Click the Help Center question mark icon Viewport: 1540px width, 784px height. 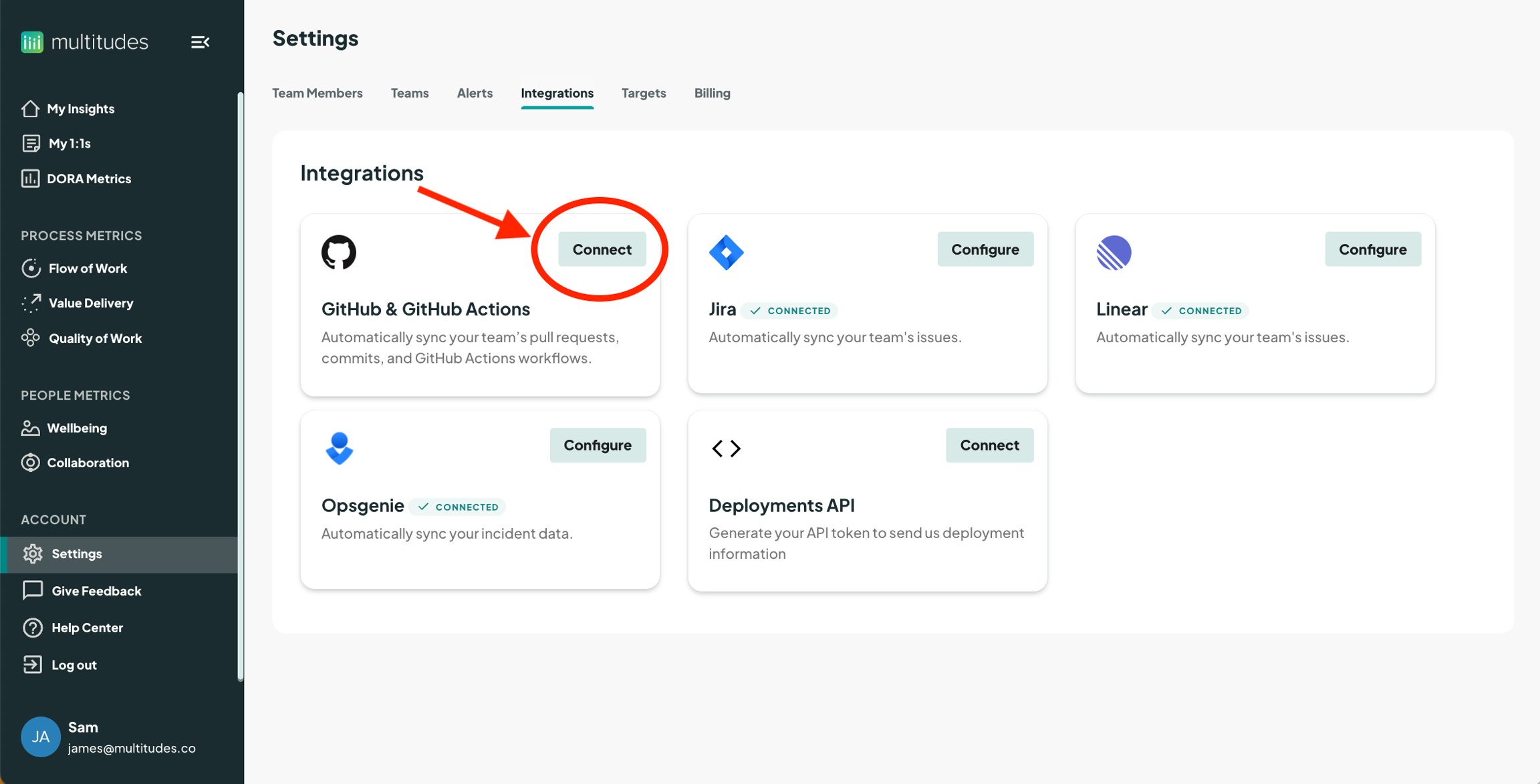(x=32, y=628)
